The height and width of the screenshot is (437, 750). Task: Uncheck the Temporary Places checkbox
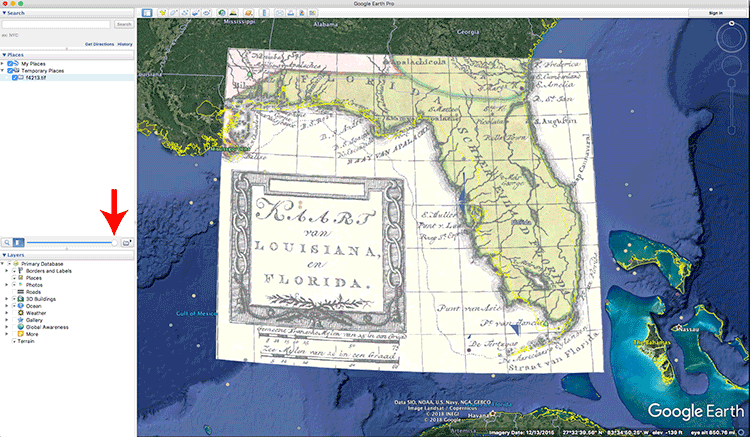[10, 71]
